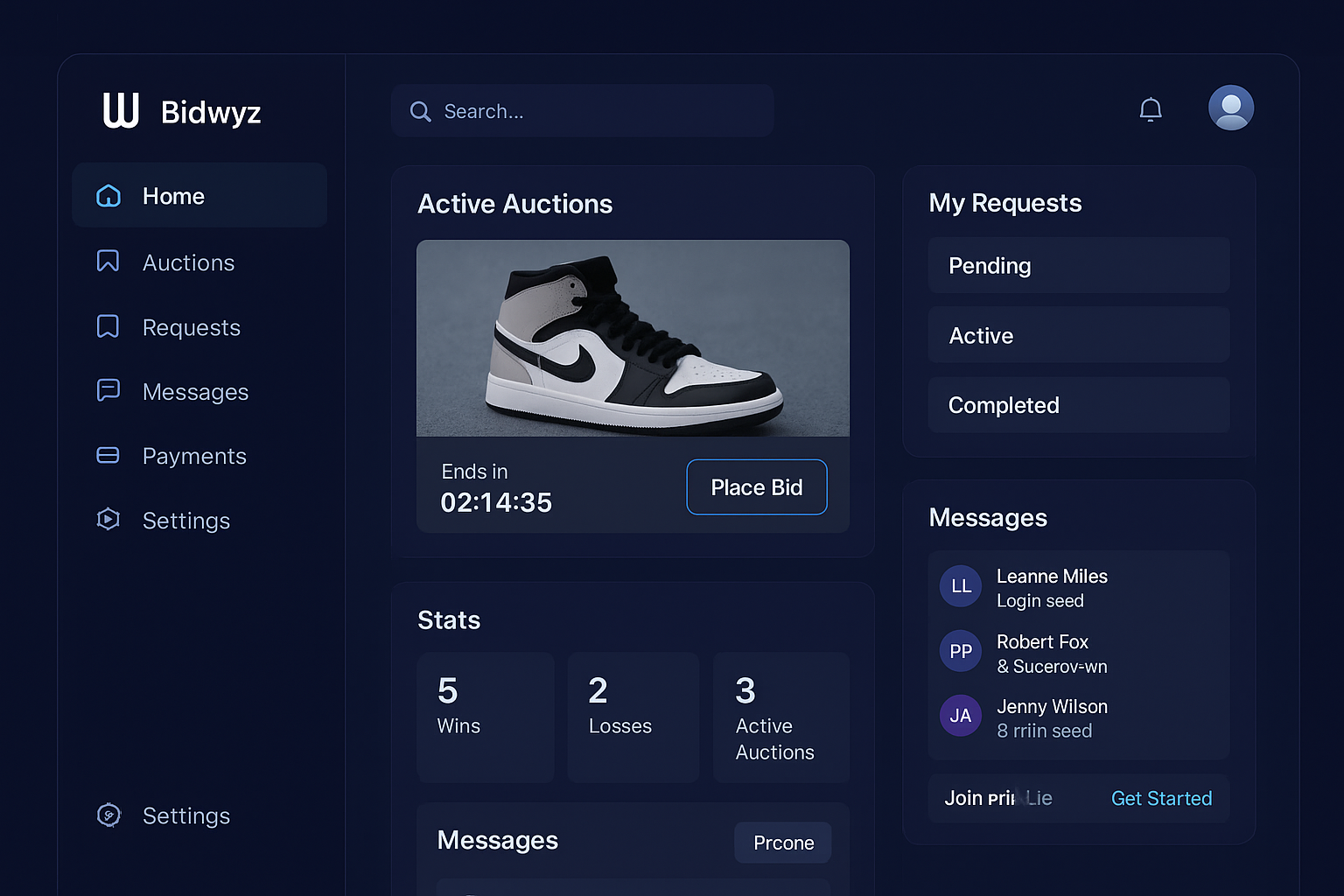Click the Messages heading beside Prcone
Image resolution: width=1344 pixels, height=896 pixels.
pyautogui.click(x=498, y=841)
